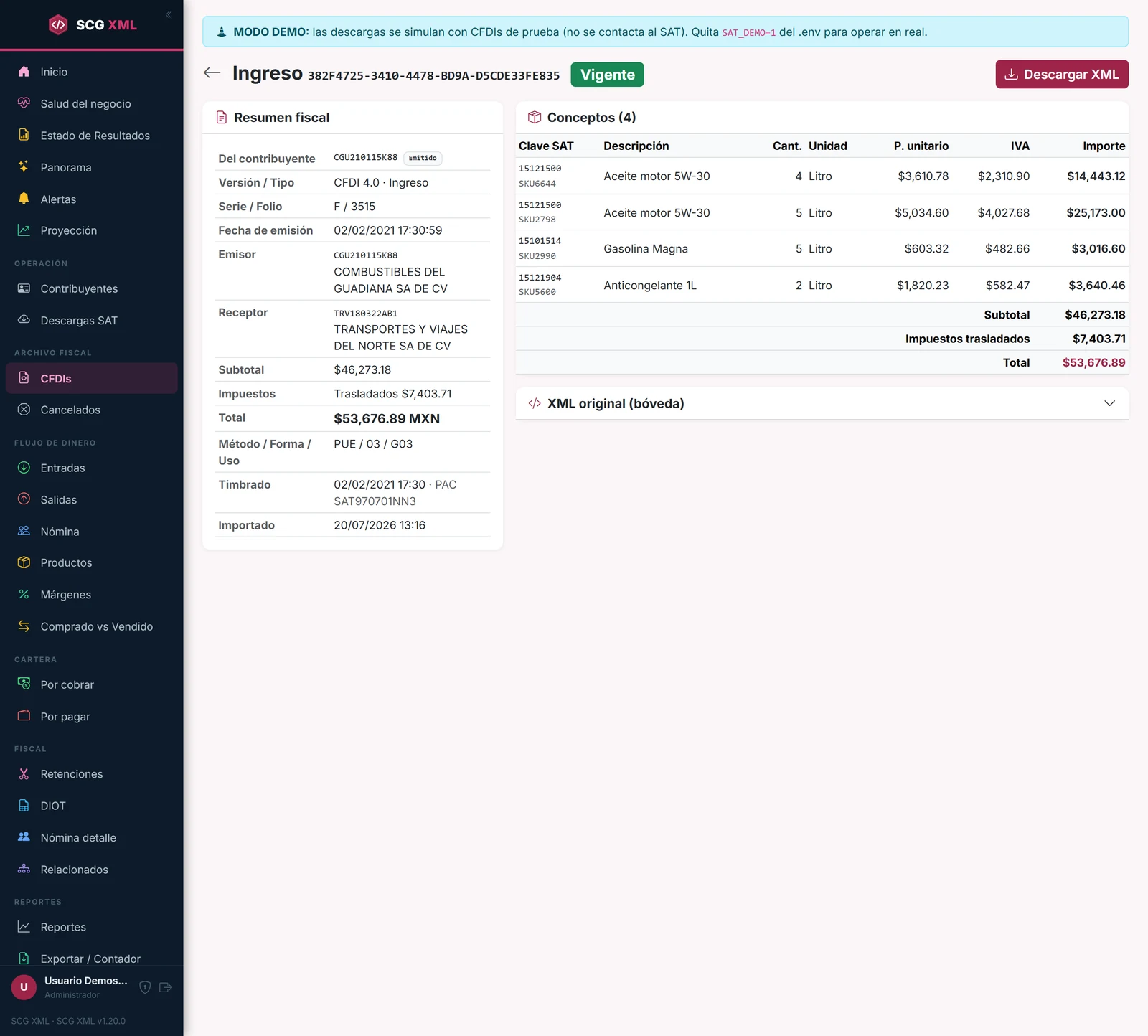This screenshot has height=1036, width=1148.
Task: Click the Descargas SAT cloud icon
Action: (x=24, y=320)
